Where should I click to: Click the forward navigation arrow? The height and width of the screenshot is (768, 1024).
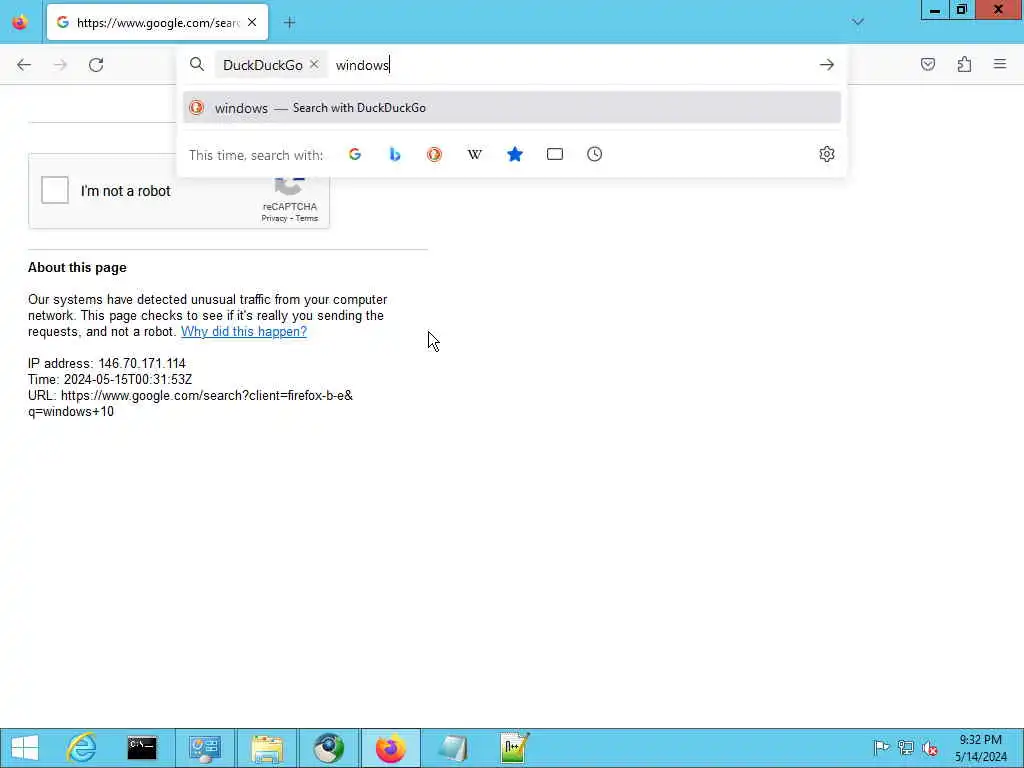[60, 65]
